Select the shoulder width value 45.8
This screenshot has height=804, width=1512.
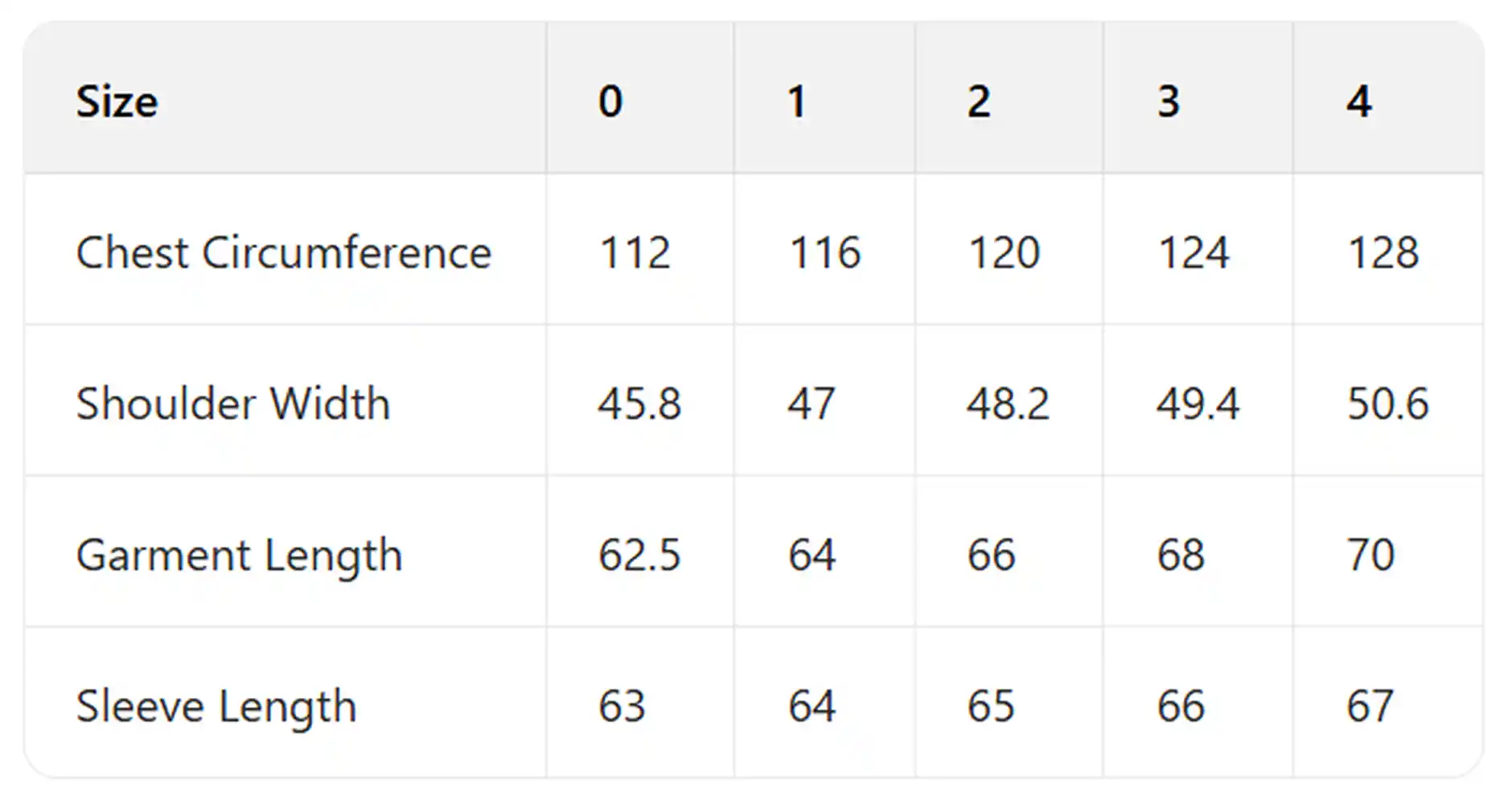coord(639,404)
